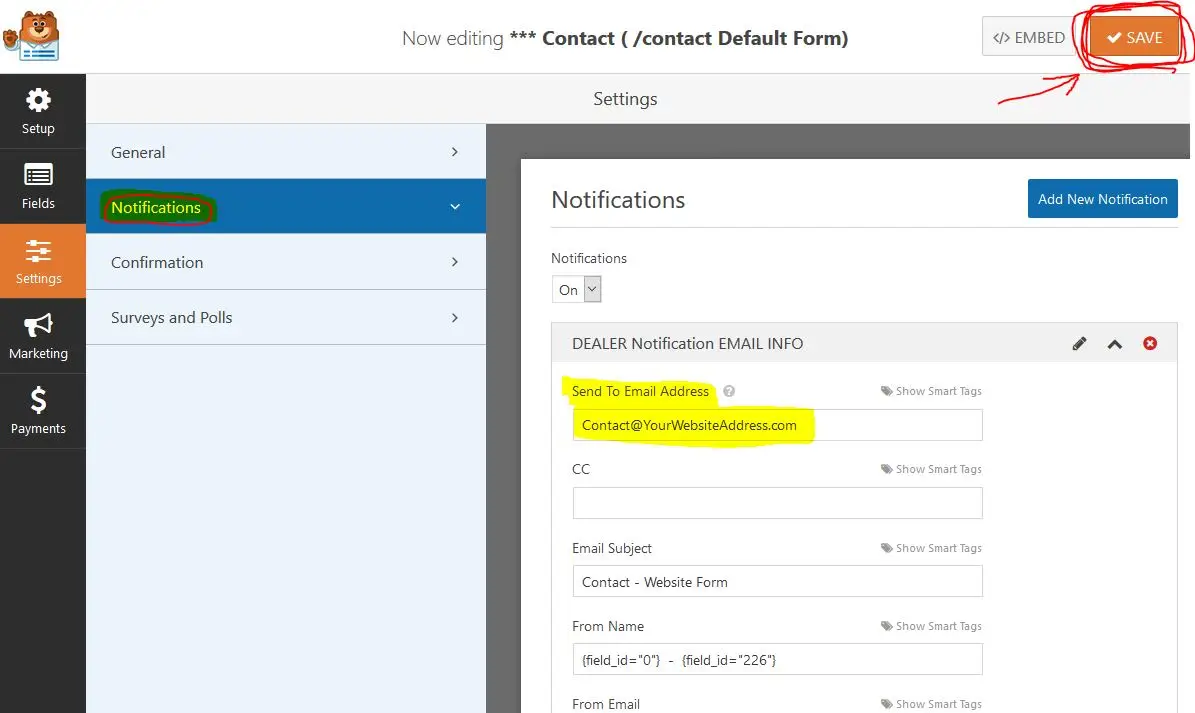Open the Marketing megaphone panel
This screenshot has width=1195, height=713.
click(x=38, y=336)
